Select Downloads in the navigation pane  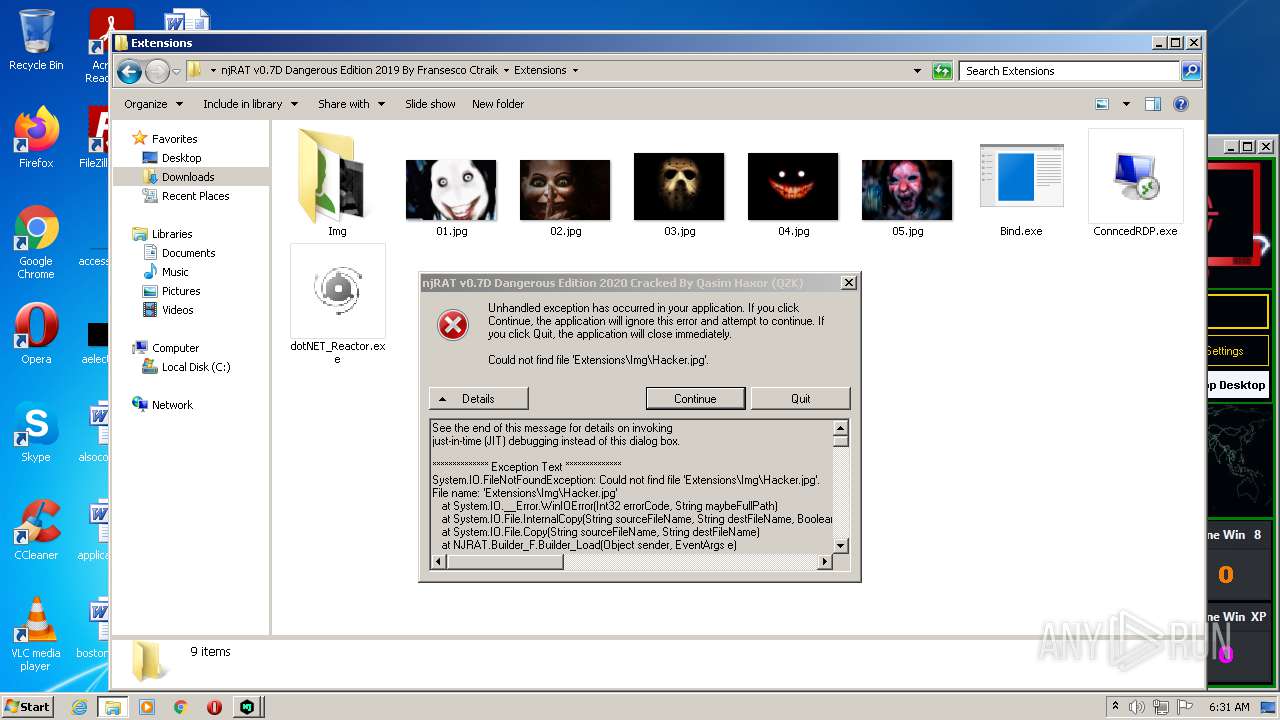click(188, 177)
